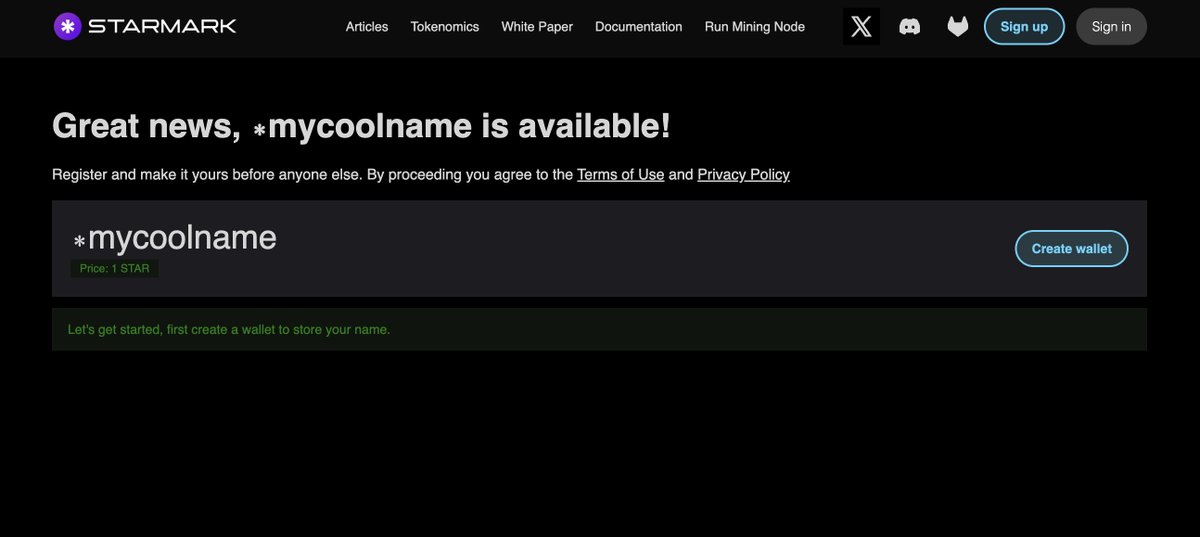The image size is (1200, 537).
Task: Open the Terms of Use link
Action: click(620, 175)
